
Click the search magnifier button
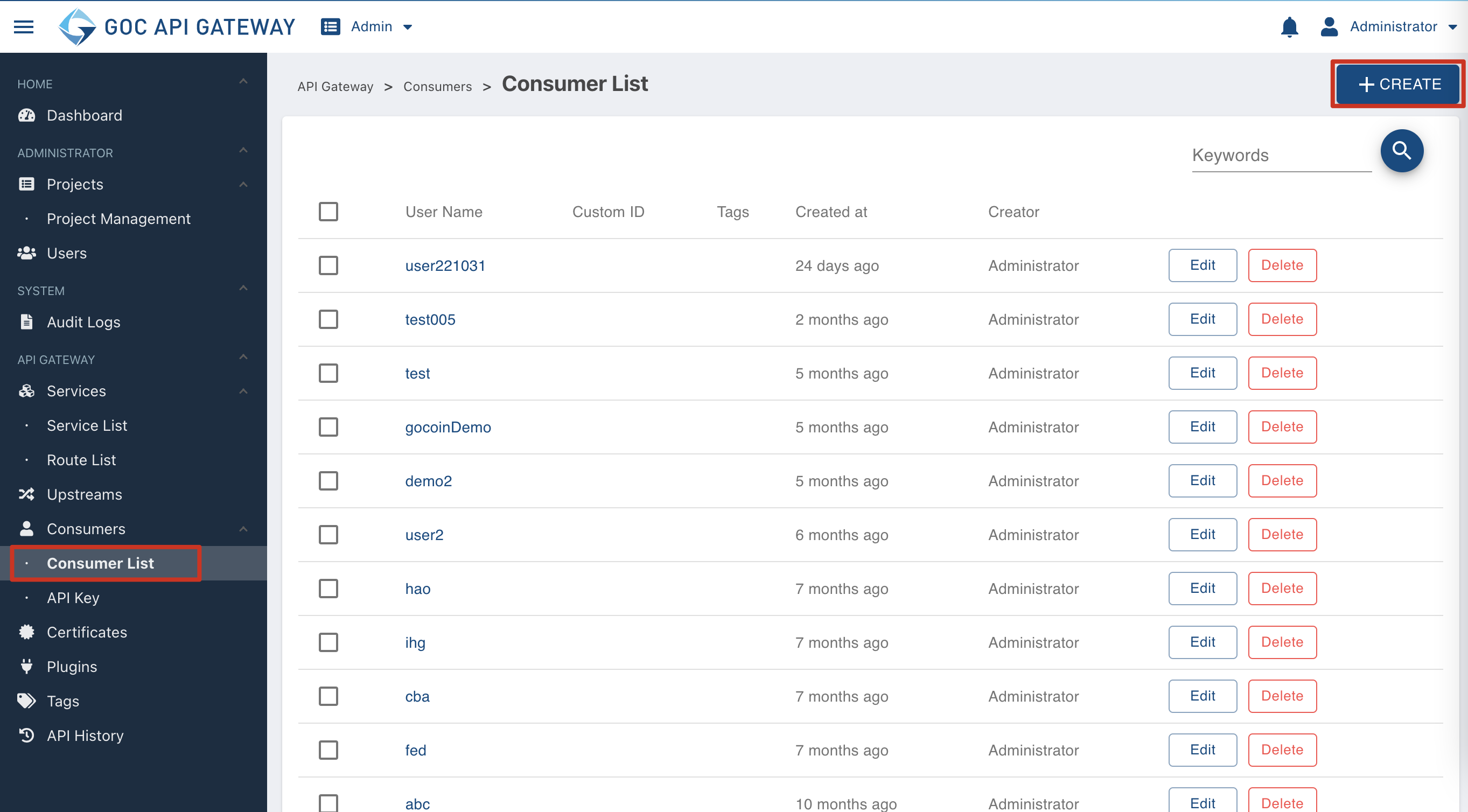(1401, 151)
